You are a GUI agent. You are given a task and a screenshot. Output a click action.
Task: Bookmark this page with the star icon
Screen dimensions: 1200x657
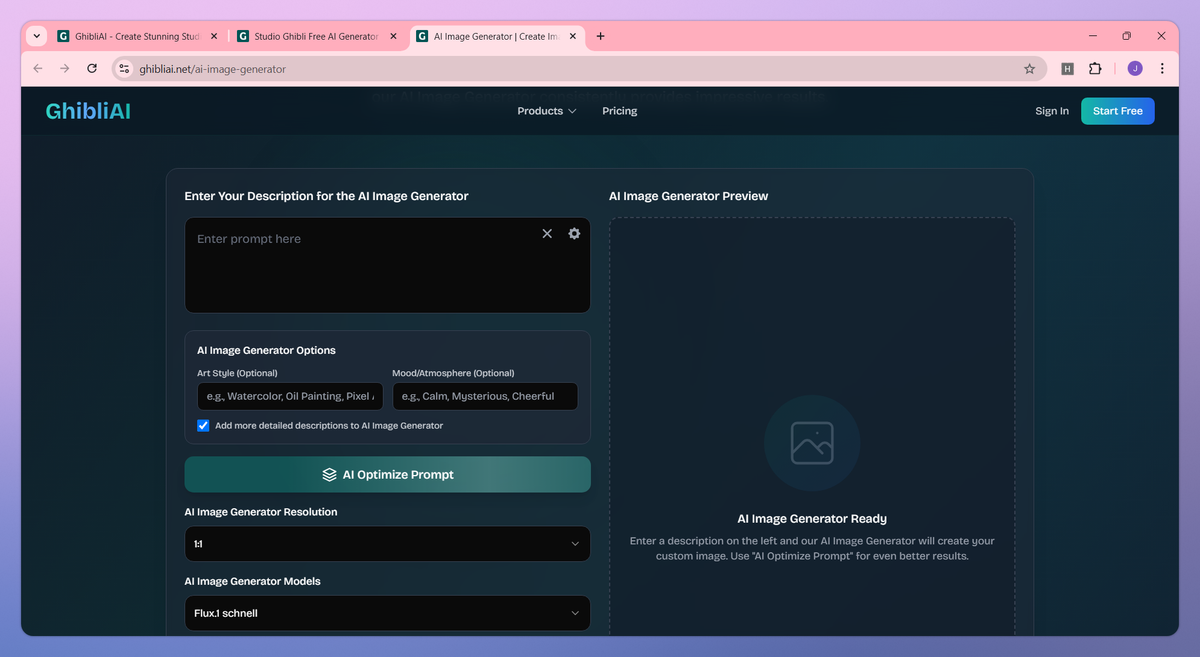pyautogui.click(x=1029, y=69)
